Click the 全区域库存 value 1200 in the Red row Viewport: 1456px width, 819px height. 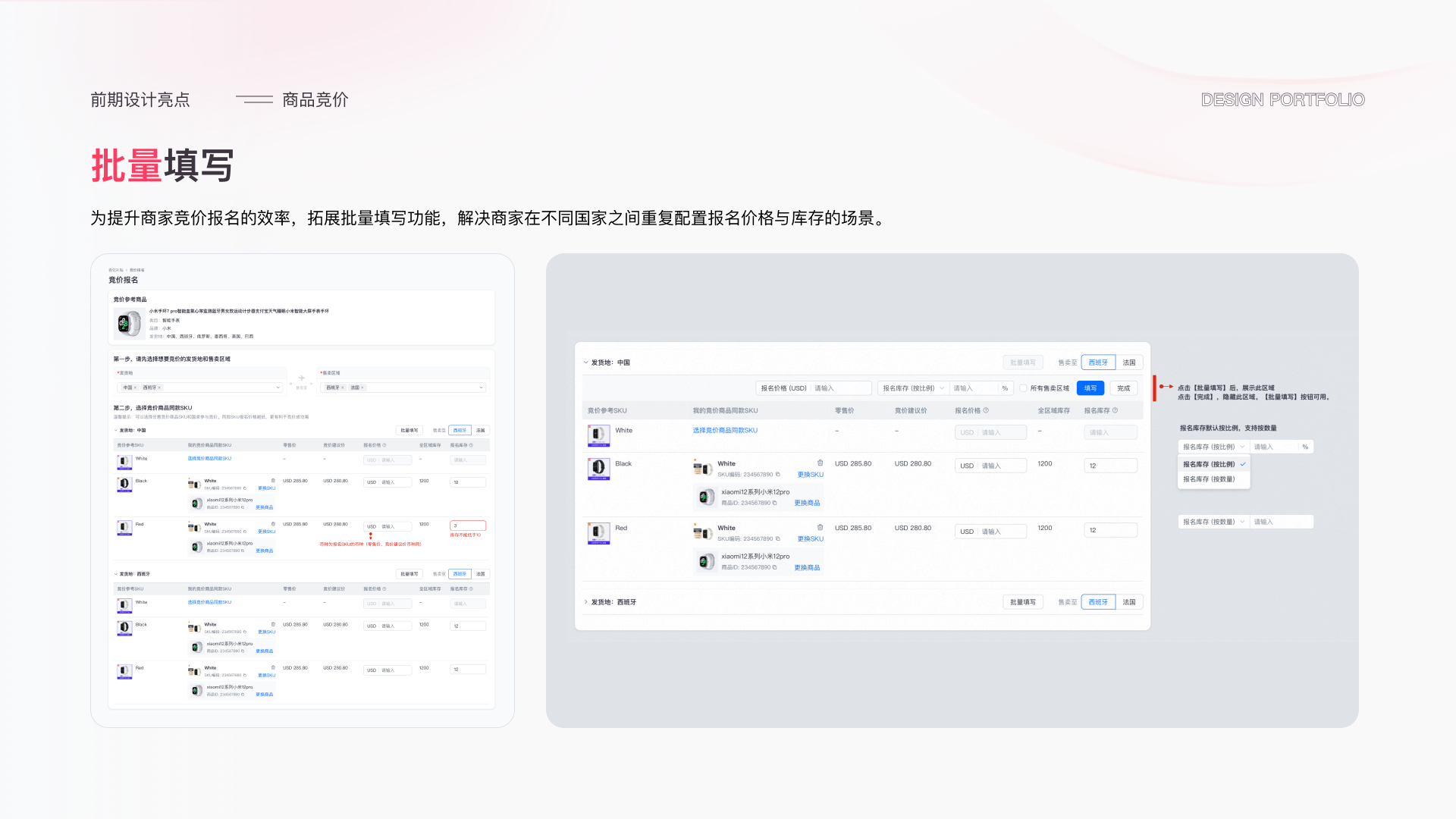[1045, 528]
